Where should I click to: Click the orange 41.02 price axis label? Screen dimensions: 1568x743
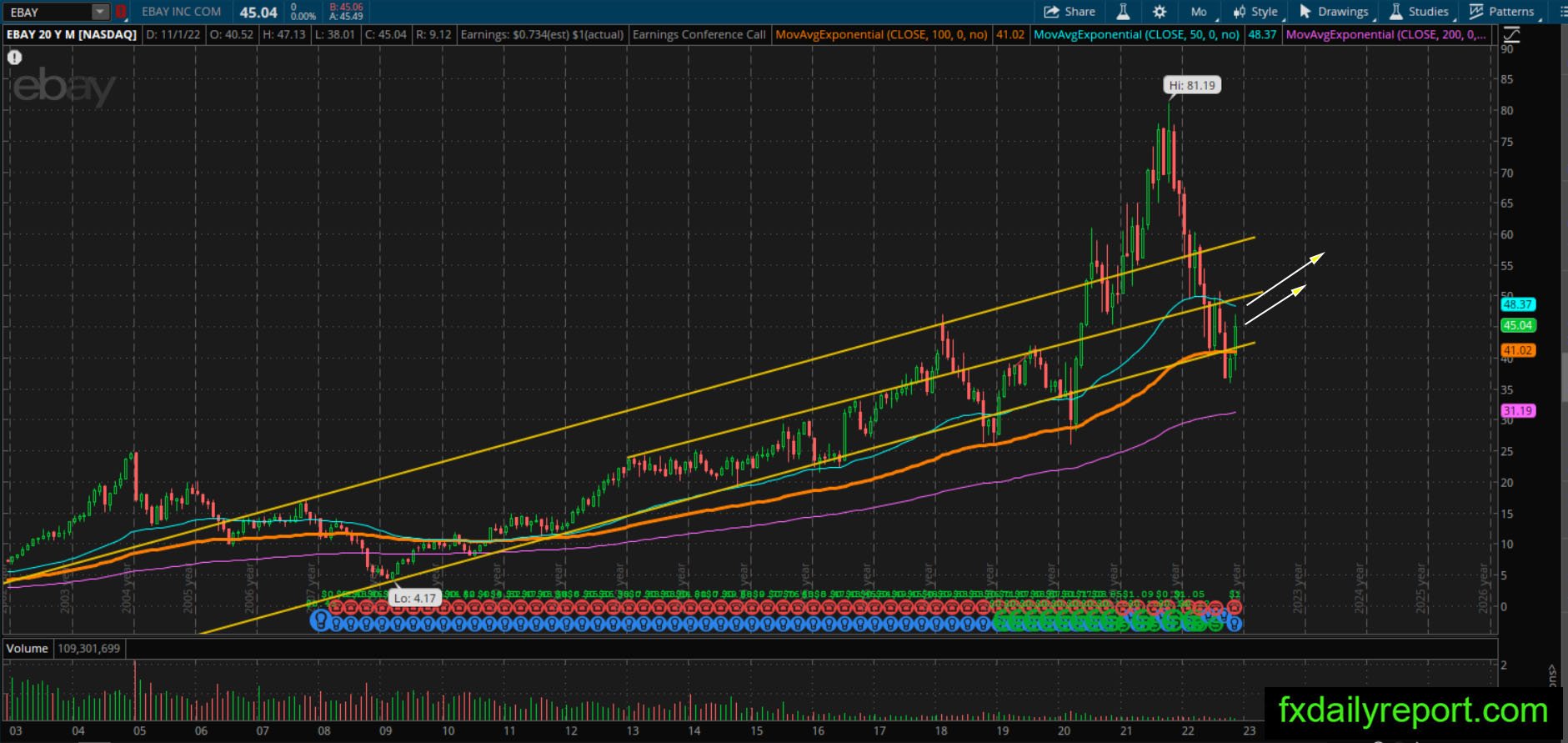pos(1518,350)
